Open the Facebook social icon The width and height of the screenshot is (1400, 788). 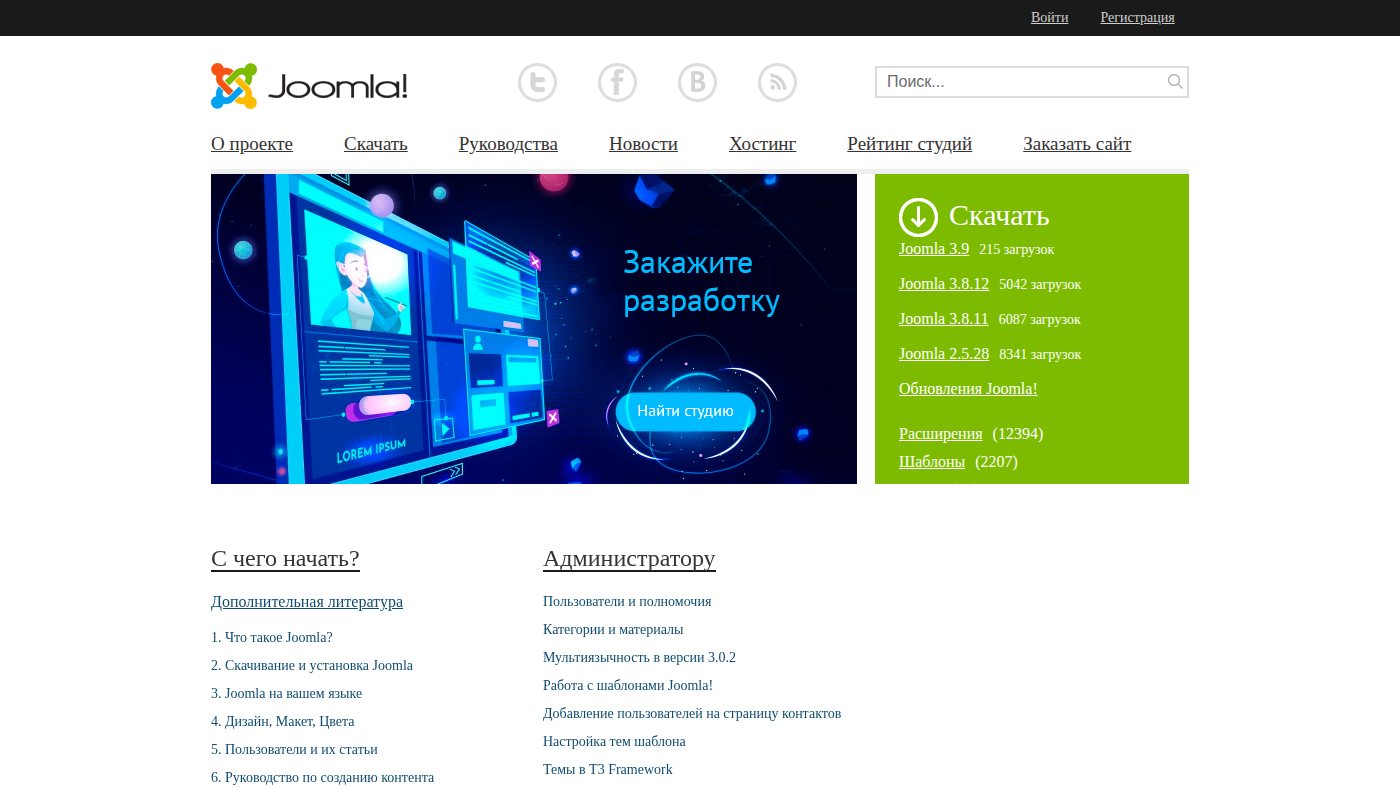(617, 82)
